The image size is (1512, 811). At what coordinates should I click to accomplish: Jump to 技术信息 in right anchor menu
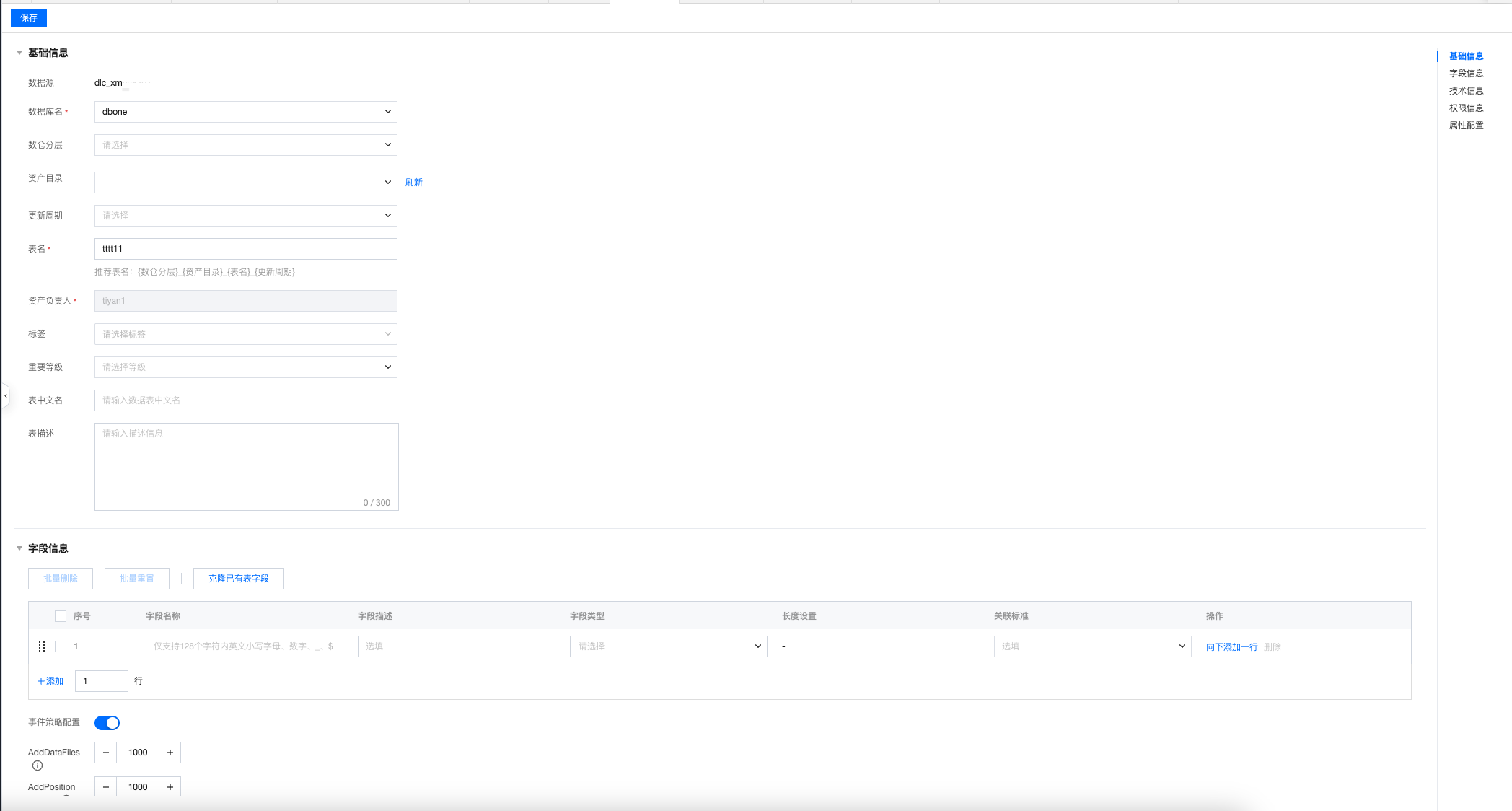click(x=1466, y=91)
